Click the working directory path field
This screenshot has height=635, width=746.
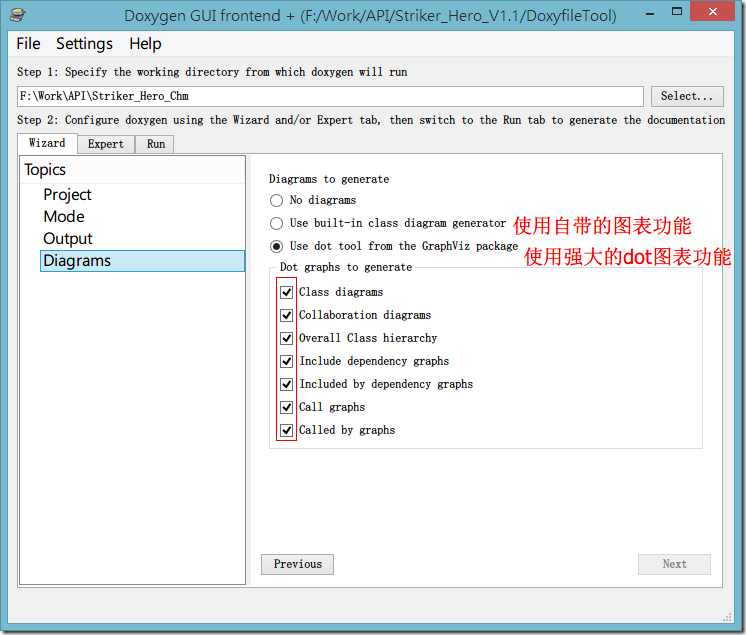330,97
